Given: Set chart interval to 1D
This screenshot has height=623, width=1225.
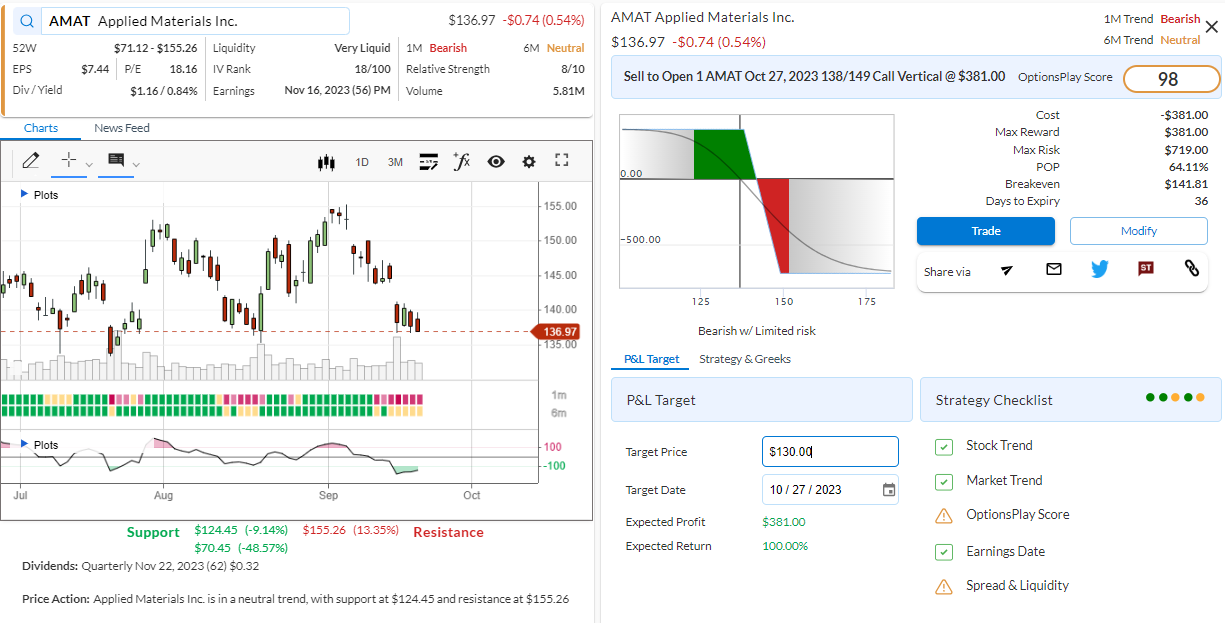Looking at the screenshot, I should pos(362,162).
